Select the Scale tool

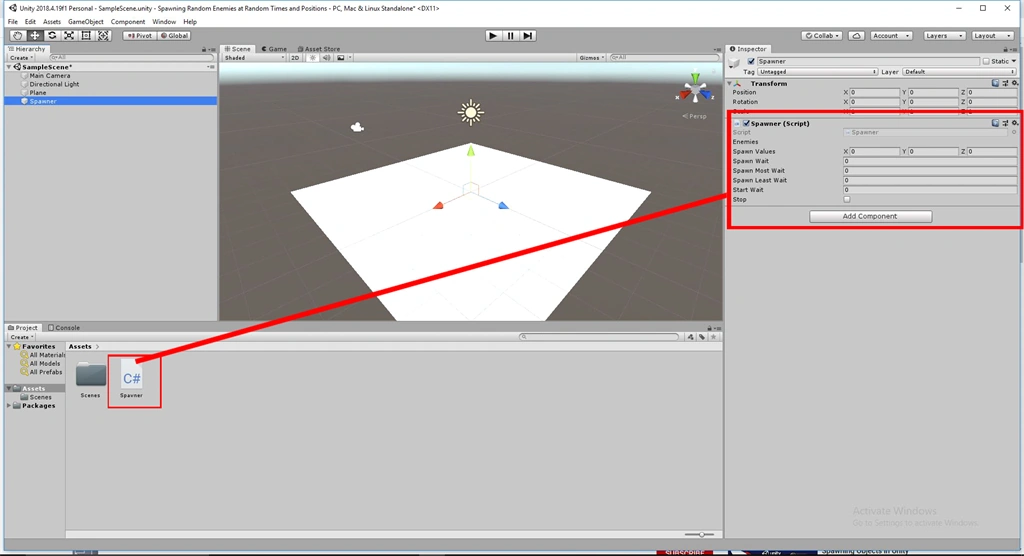tap(69, 36)
